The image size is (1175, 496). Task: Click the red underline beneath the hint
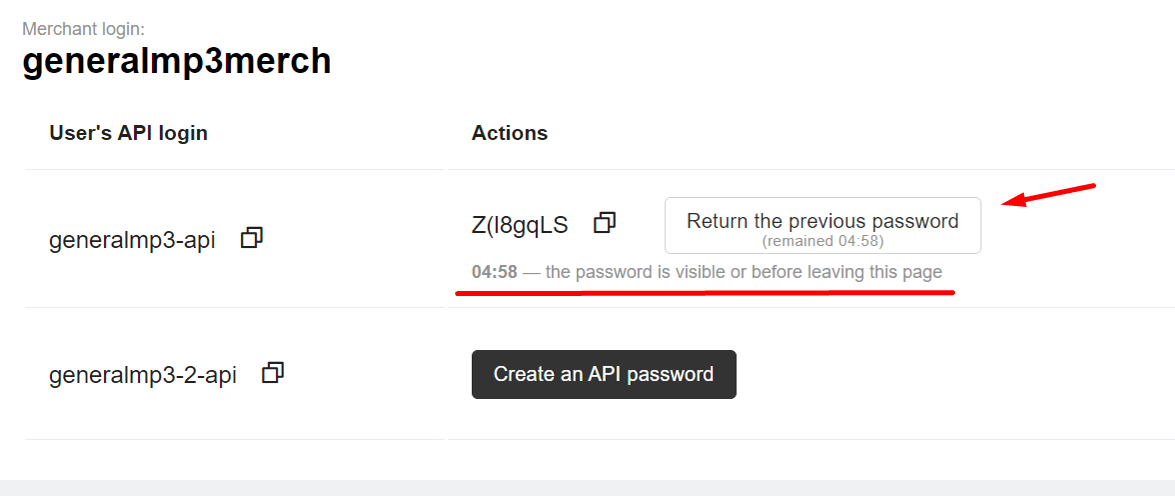click(705, 293)
